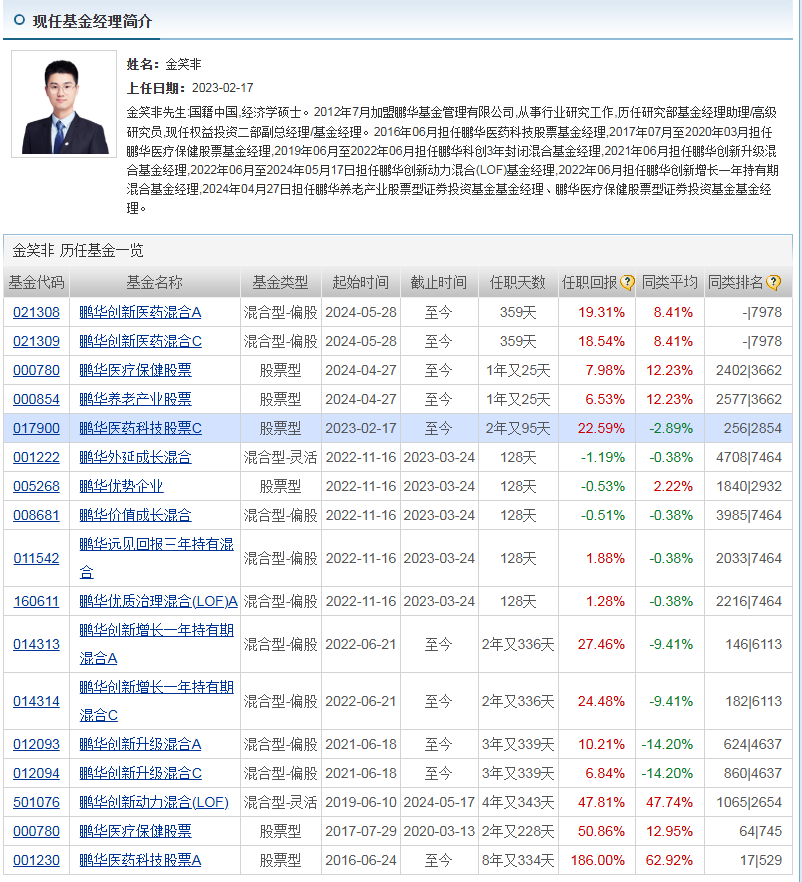Click the 起始时间 column header
Viewport: 802px width, 882px height.
tap(361, 282)
